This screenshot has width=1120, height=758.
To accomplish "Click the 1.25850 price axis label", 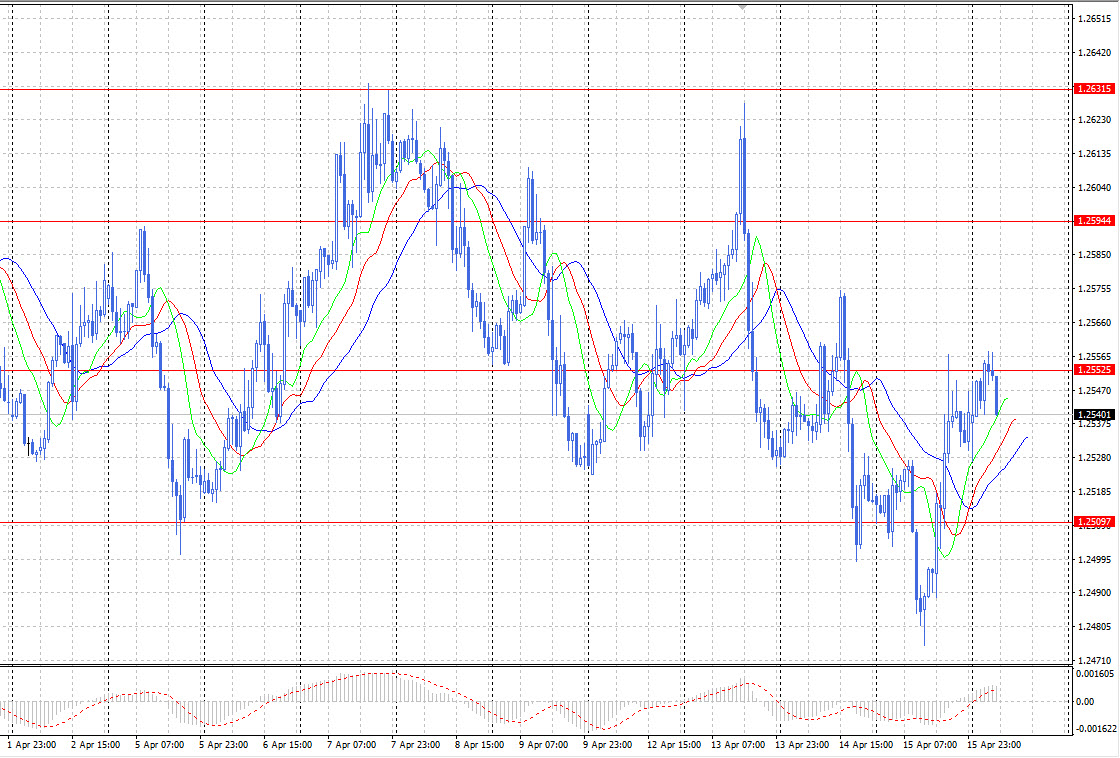I will click(x=1094, y=255).
